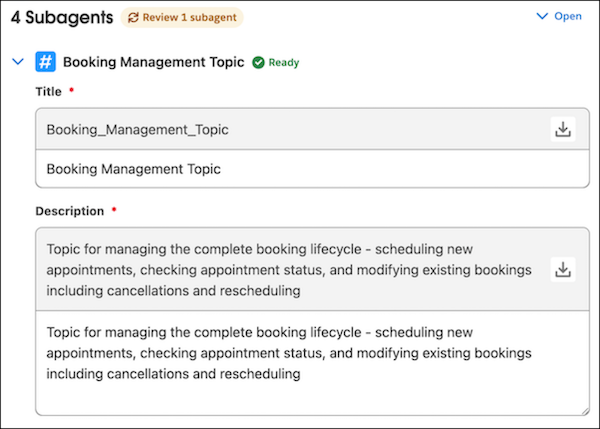Click the Description field label
Image resolution: width=600 pixels, height=429 pixels.
tap(70, 211)
